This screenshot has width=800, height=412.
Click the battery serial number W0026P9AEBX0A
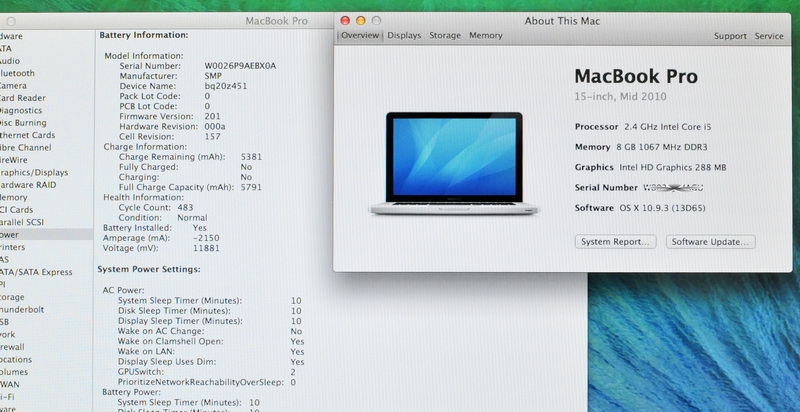[x=240, y=66]
